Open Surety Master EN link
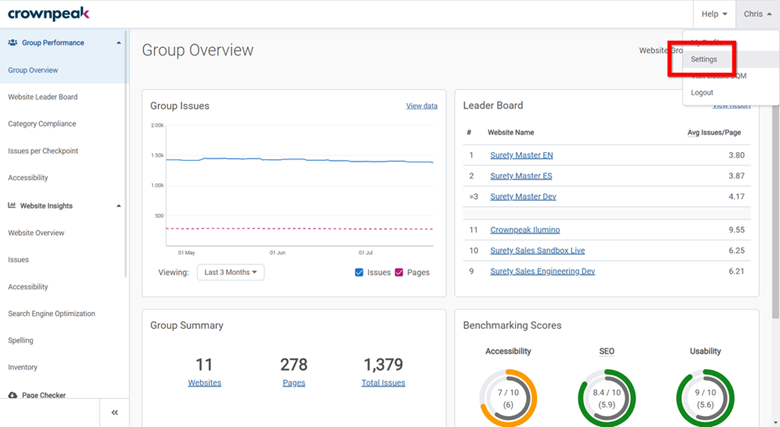The image size is (780, 427). tap(521, 155)
